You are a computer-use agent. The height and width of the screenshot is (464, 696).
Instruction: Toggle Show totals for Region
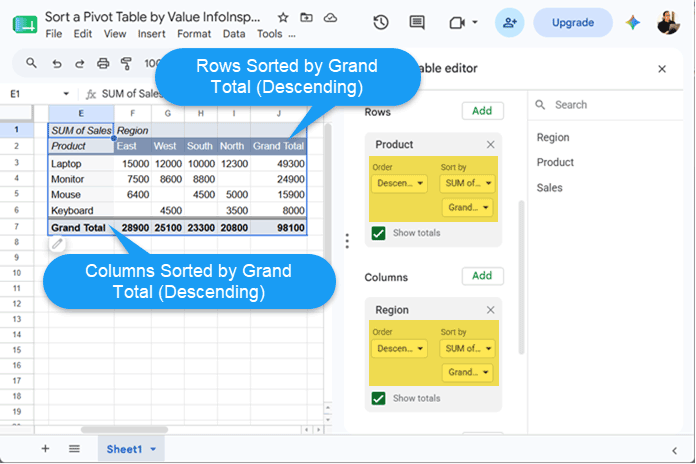coord(379,398)
